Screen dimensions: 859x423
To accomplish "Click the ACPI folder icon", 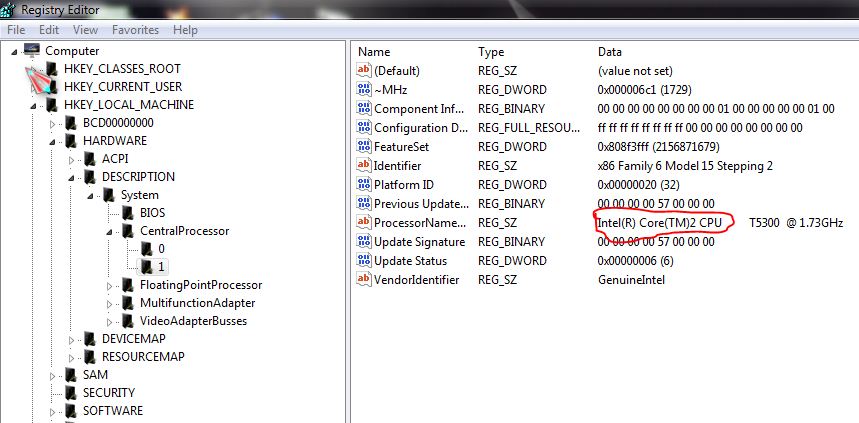I will click(89, 159).
